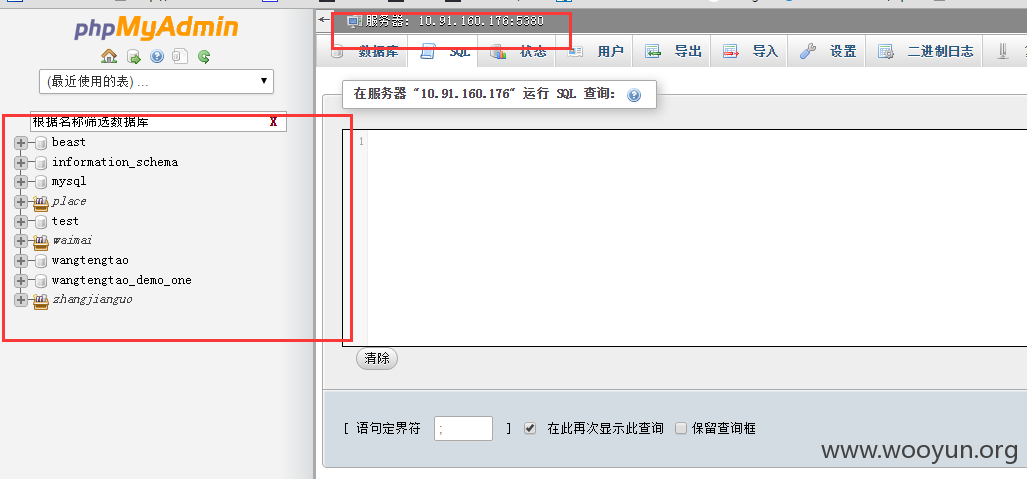Click information_schema database icon
This screenshot has height=479, width=1027.
click(x=41, y=163)
